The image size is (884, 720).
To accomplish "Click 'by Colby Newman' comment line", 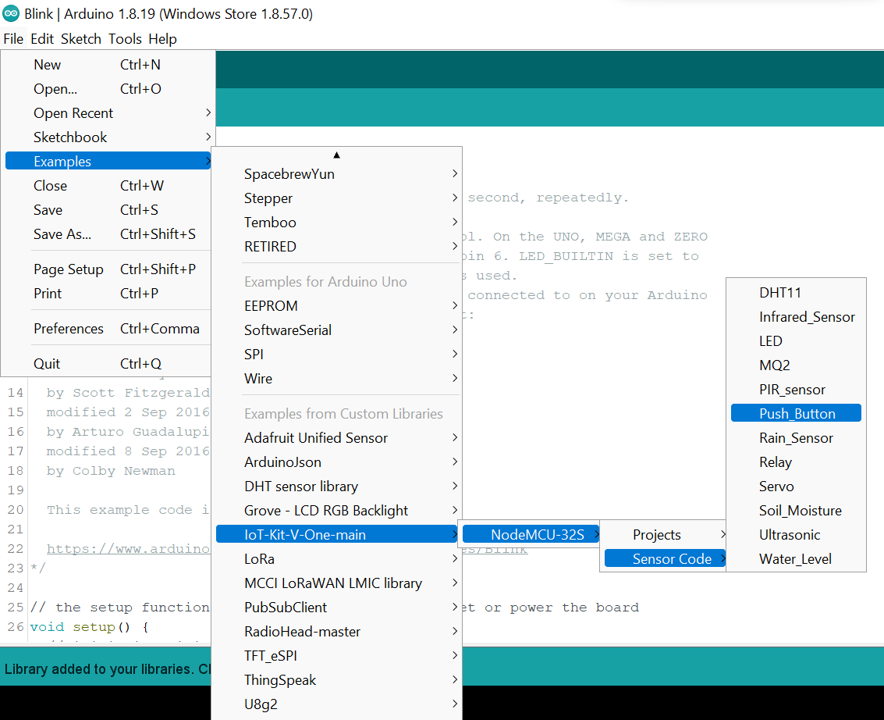I will click(x=110, y=471).
